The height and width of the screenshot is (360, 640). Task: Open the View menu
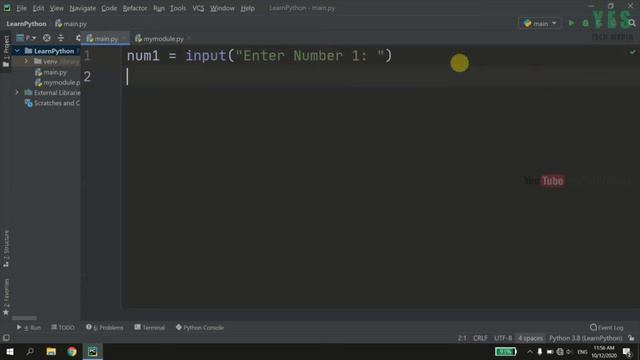(56, 8)
